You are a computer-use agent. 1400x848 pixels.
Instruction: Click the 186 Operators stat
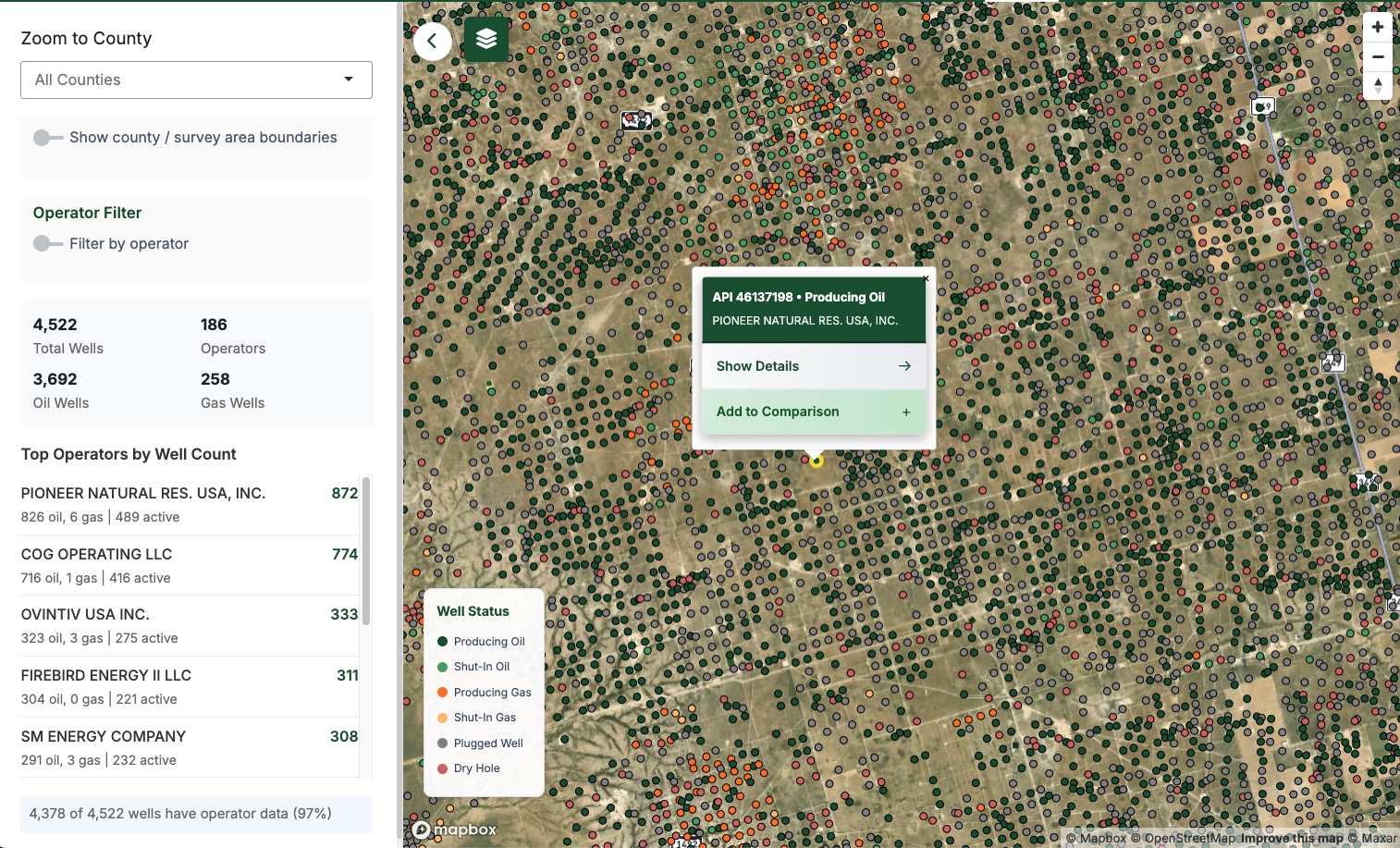coord(233,336)
